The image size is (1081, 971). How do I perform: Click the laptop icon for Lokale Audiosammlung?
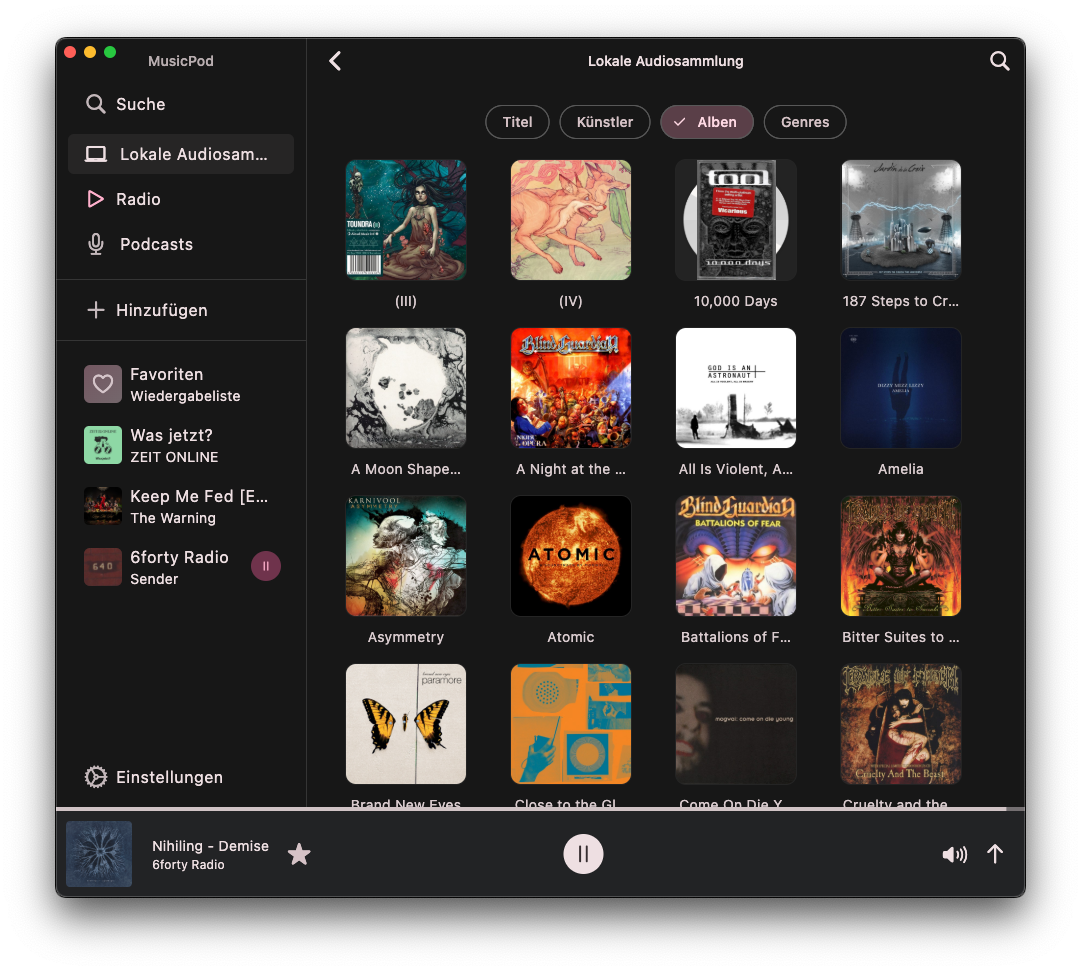click(x=96, y=154)
